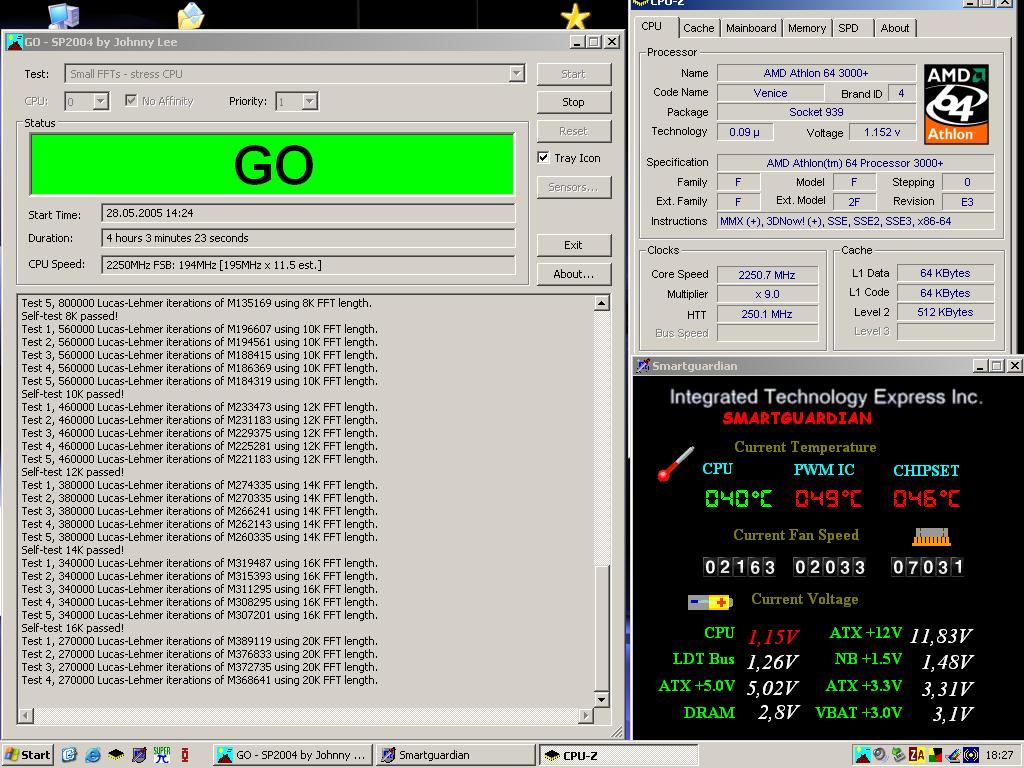Click the log scrollbar down arrow
This screenshot has height=768, width=1024.
pos(601,699)
